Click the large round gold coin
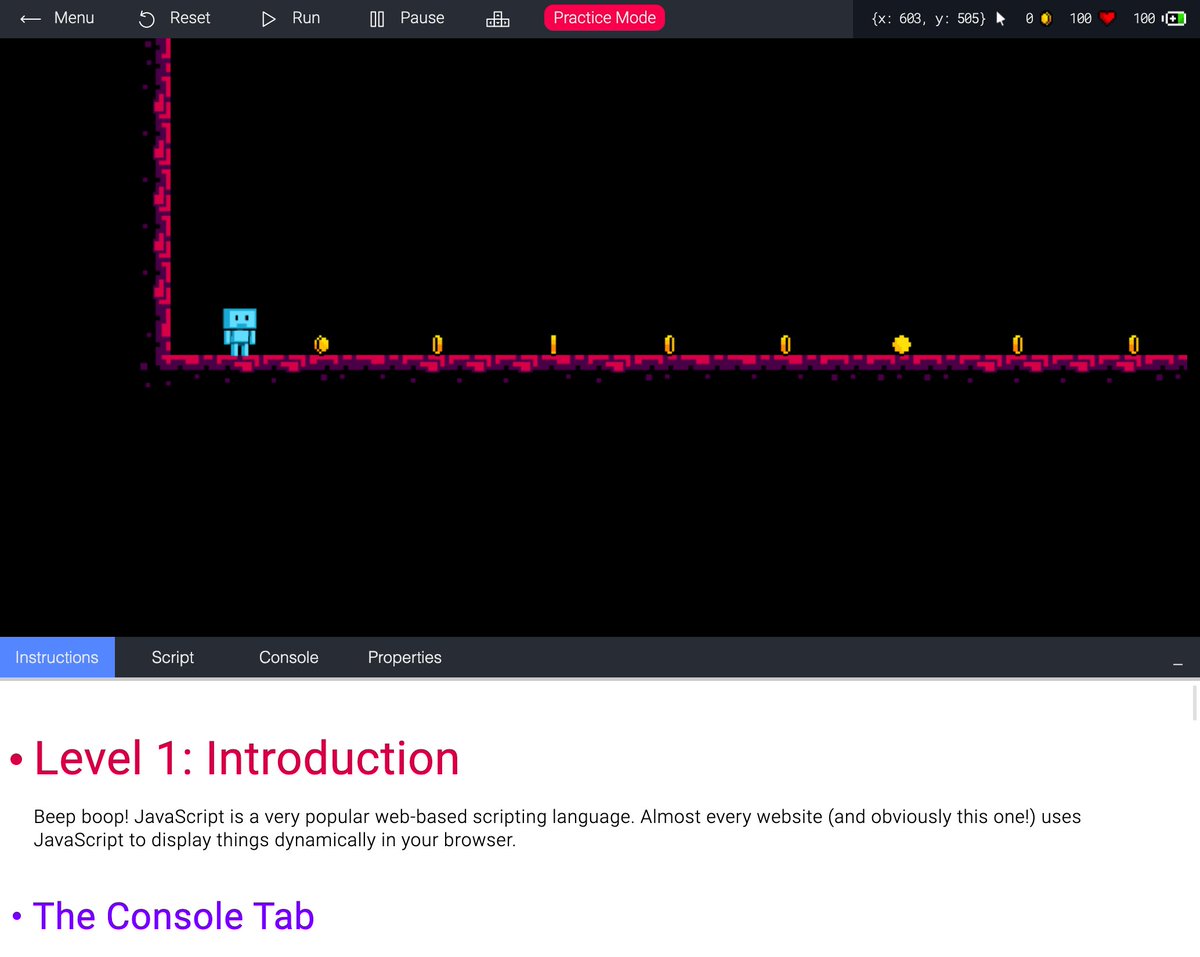Screen dimensions: 1200x957 click(x=901, y=344)
